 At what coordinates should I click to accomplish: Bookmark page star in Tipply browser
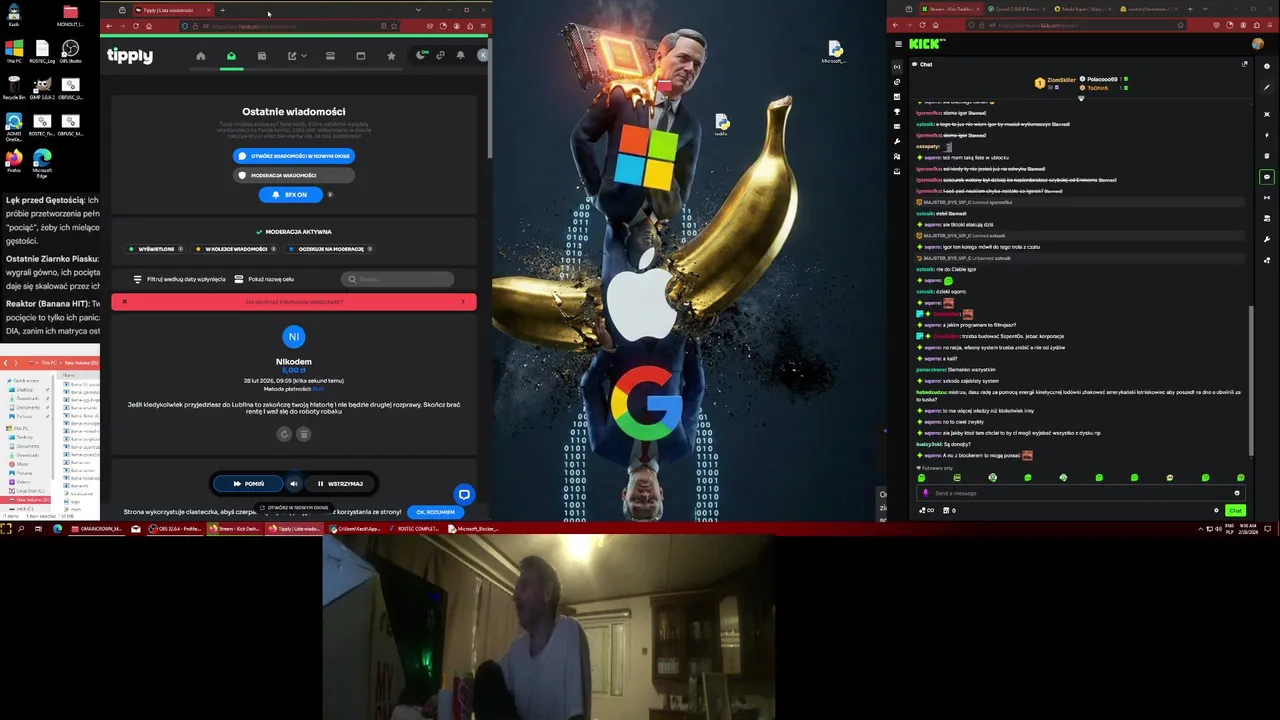pos(394,26)
